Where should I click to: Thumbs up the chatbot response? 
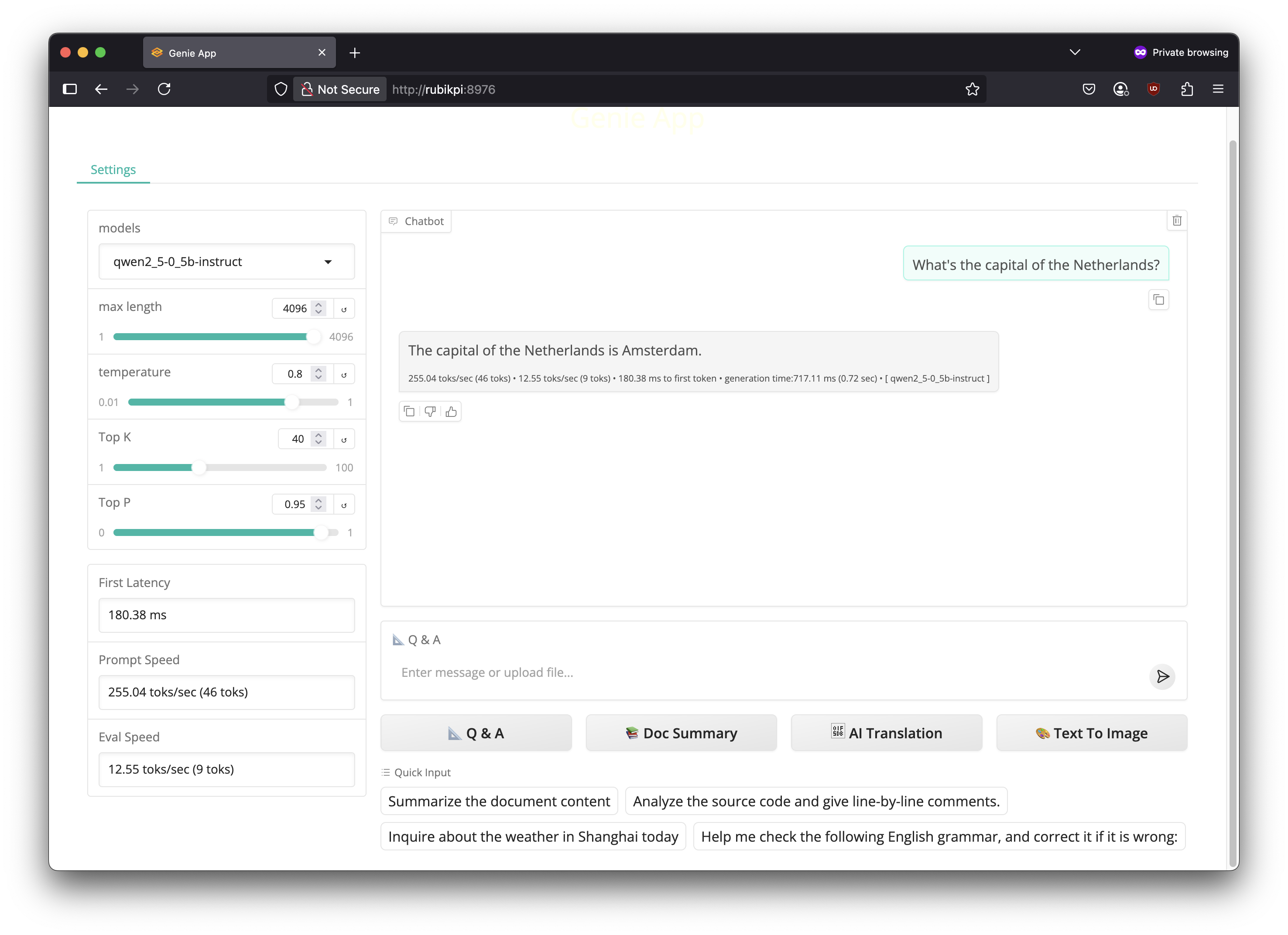[x=452, y=412]
